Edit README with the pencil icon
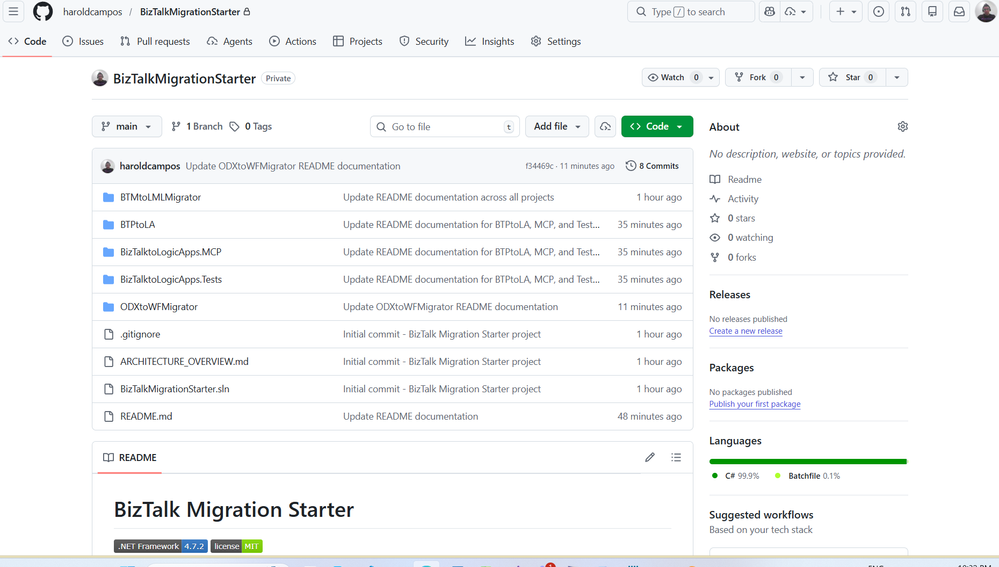999x567 pixels. [650, 457]
